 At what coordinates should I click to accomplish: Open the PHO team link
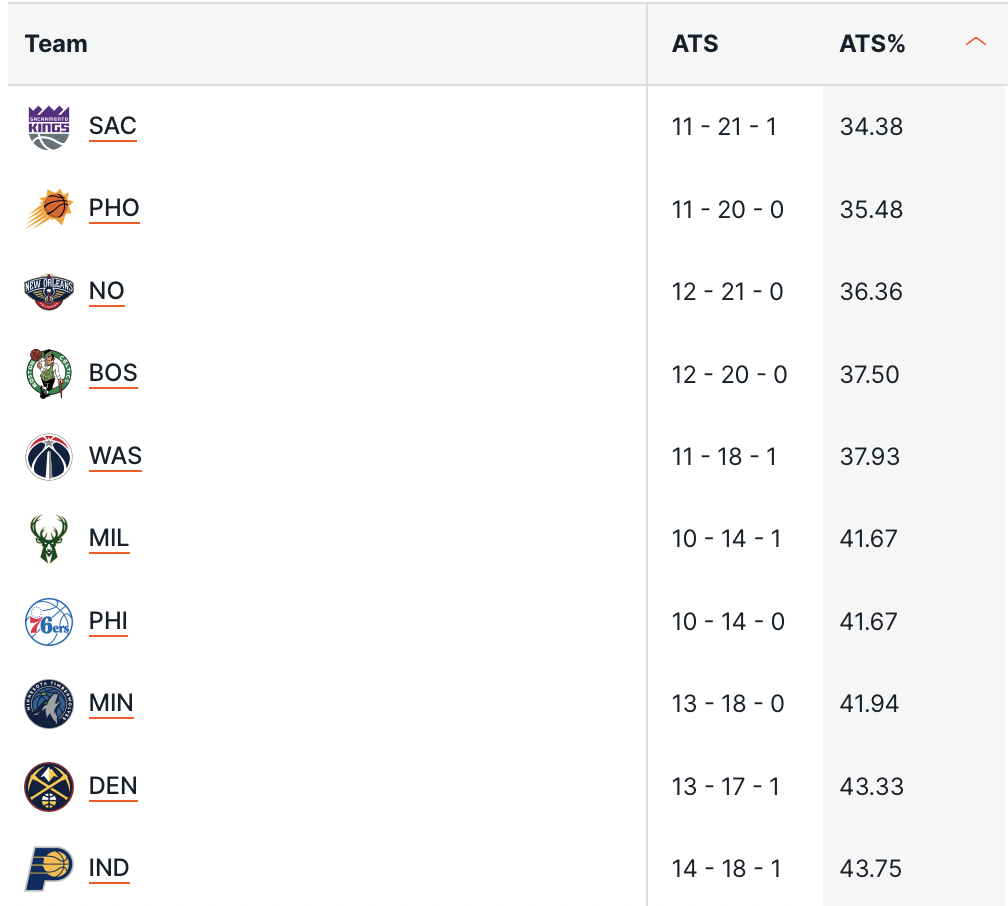point(114,208)
